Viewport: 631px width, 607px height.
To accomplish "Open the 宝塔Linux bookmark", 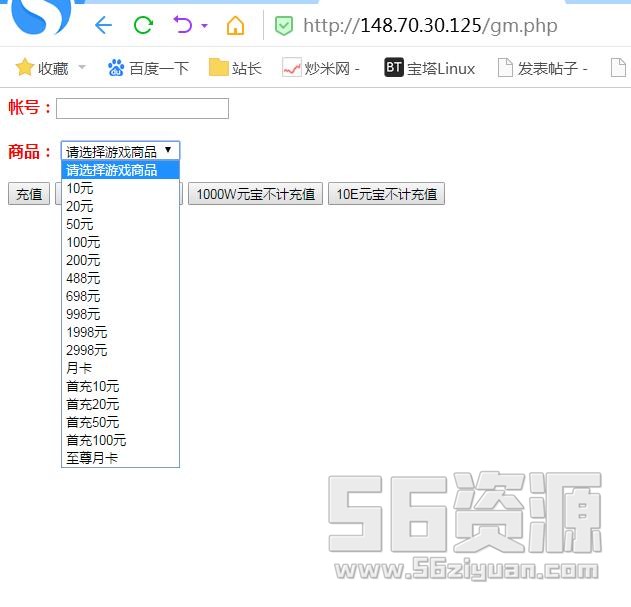I will [430, 68].
